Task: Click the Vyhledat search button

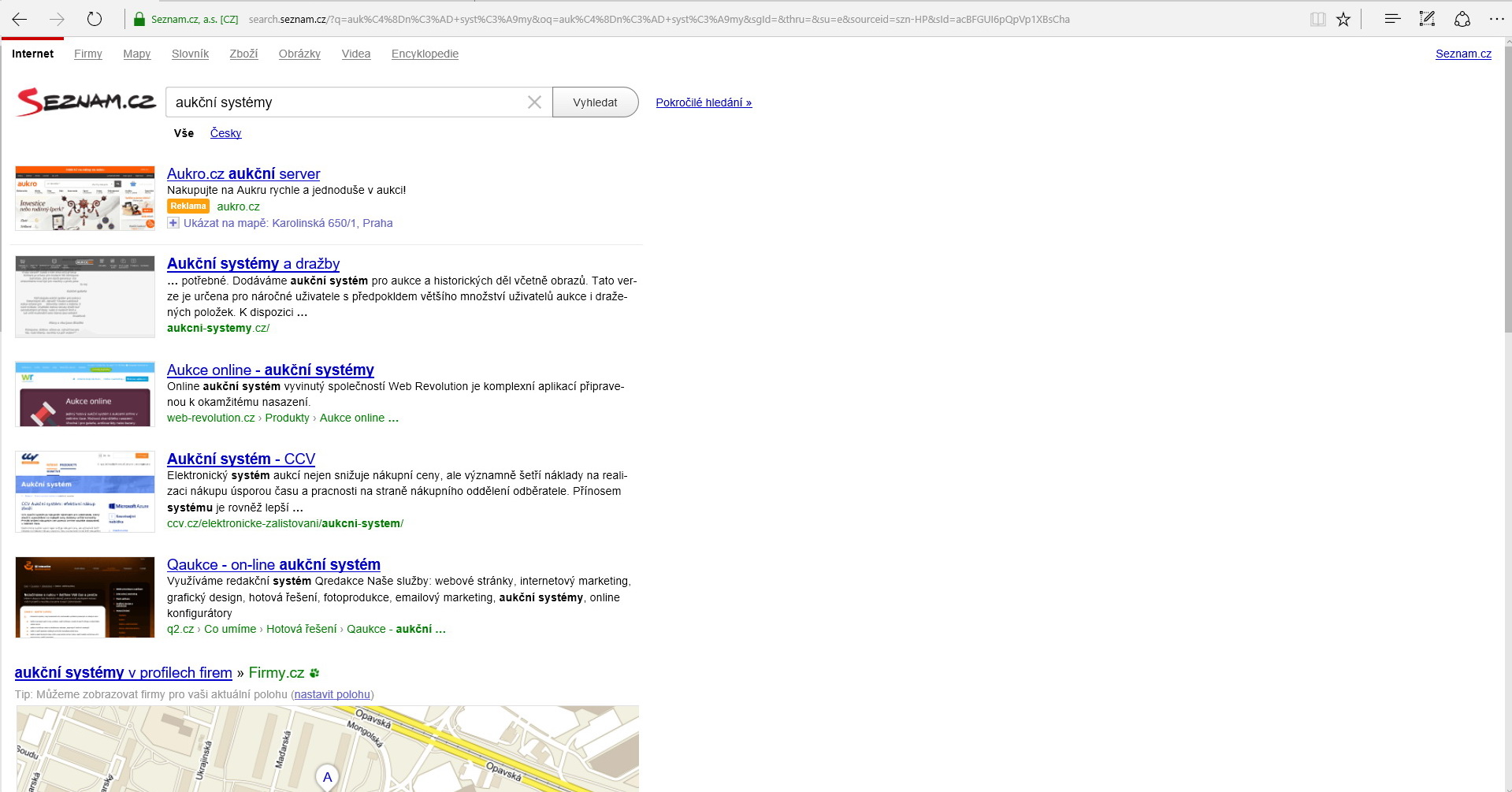Action: (x=595, y=102)
